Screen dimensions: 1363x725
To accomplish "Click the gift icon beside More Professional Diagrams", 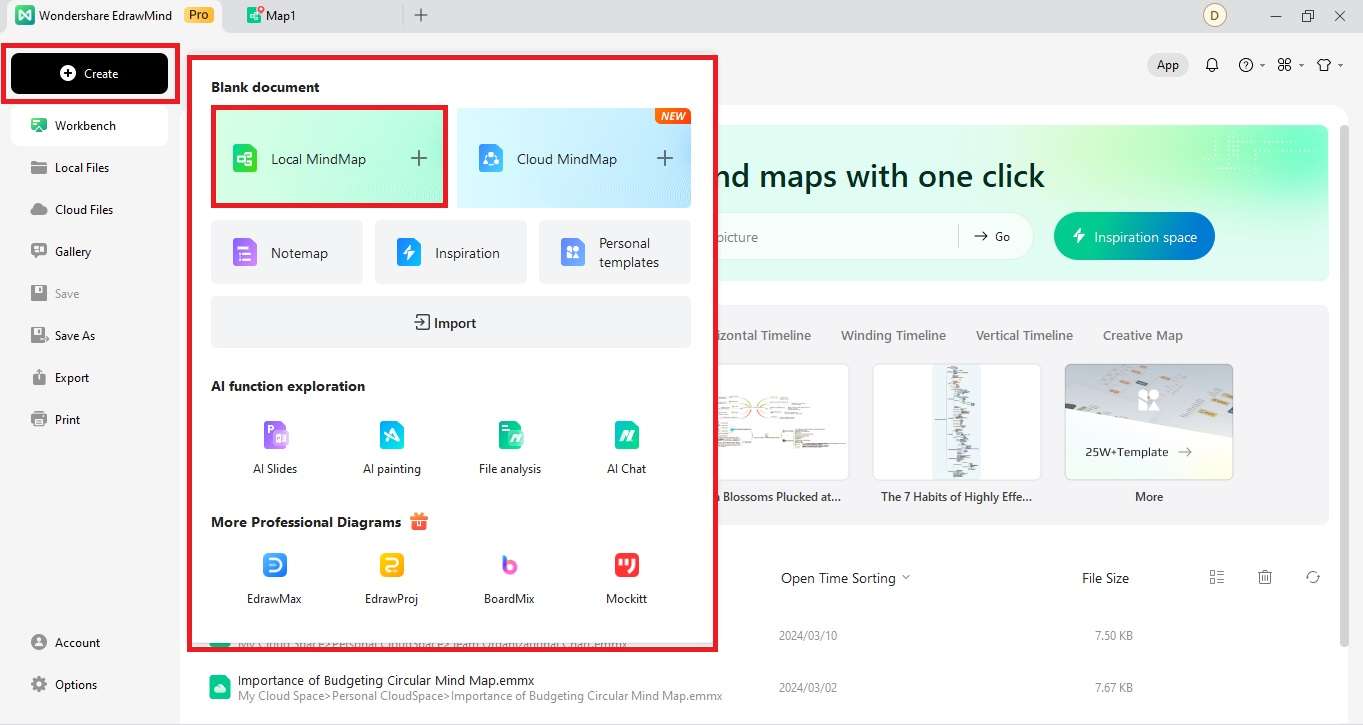I will tap(419, 521).
